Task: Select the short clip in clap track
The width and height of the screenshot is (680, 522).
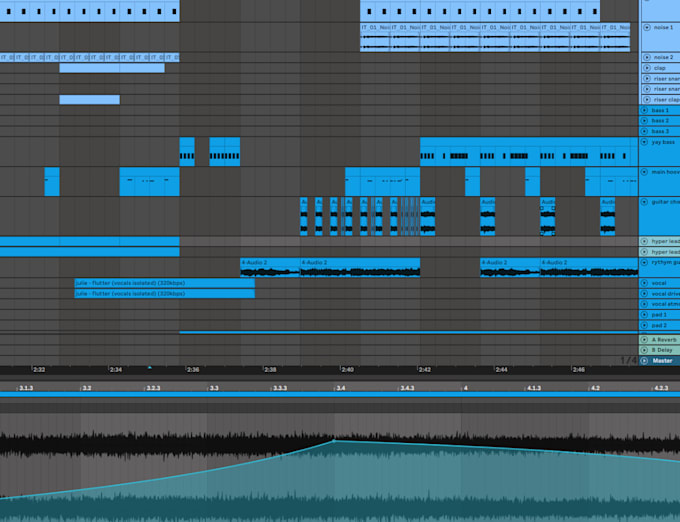Action: 112,68
